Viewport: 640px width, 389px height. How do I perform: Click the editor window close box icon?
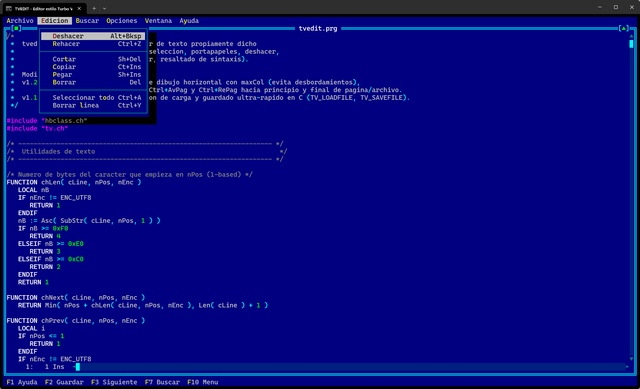point(16,29)
